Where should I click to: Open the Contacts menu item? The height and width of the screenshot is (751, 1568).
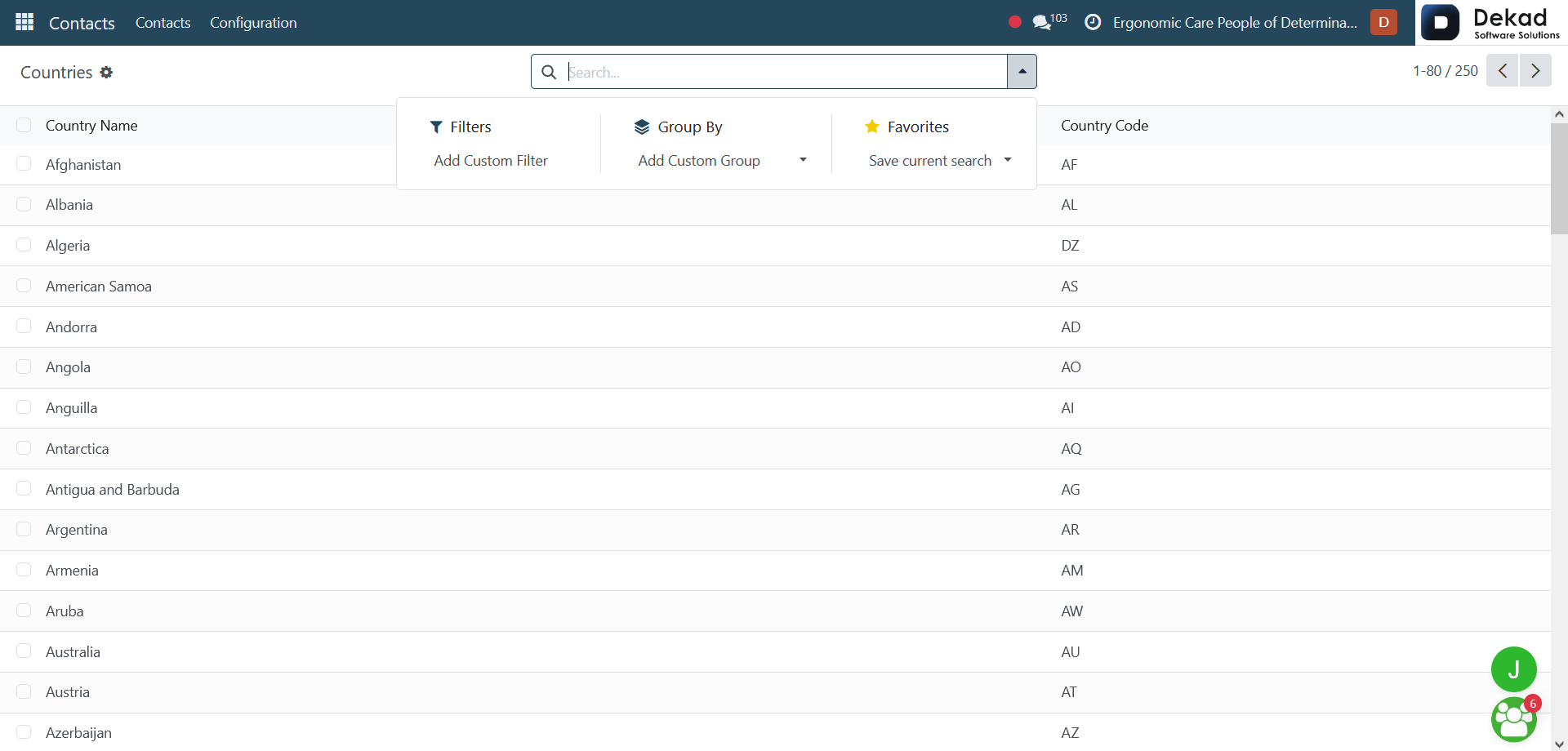coord(163,23)
